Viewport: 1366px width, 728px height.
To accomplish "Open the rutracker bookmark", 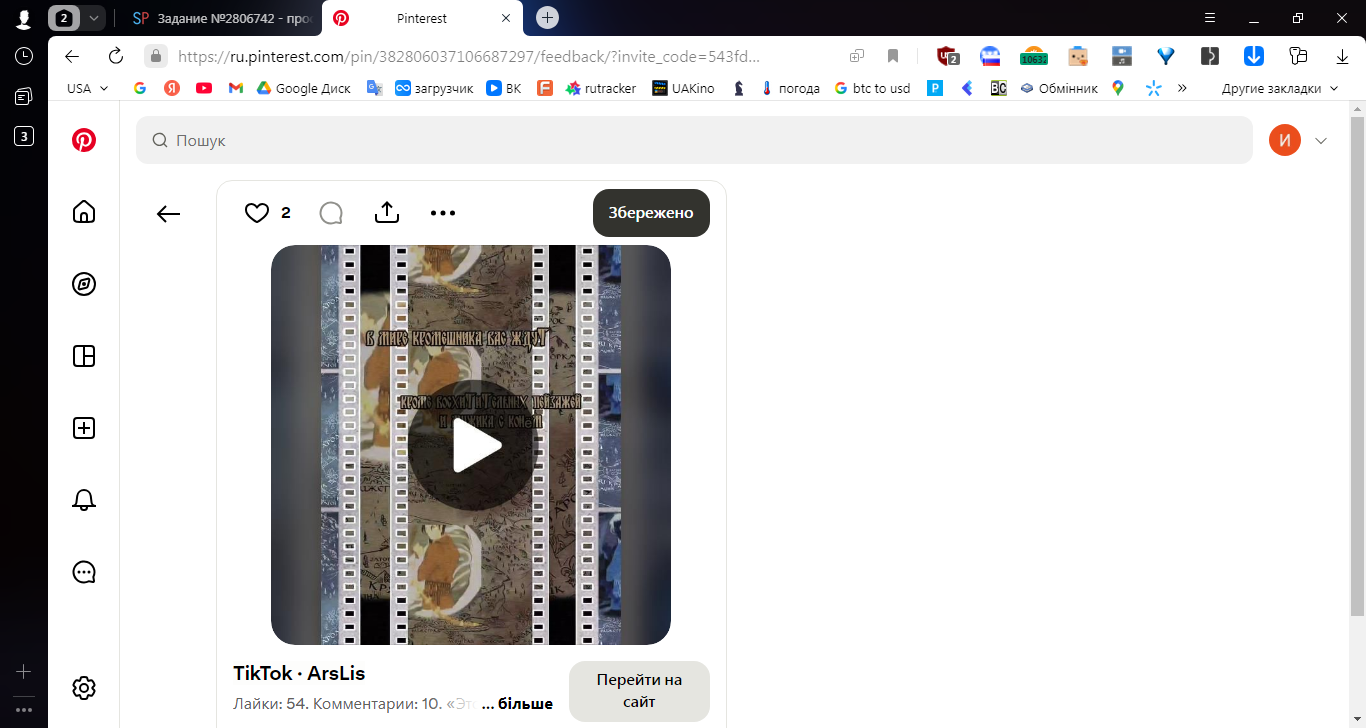I will pos(601,88).
